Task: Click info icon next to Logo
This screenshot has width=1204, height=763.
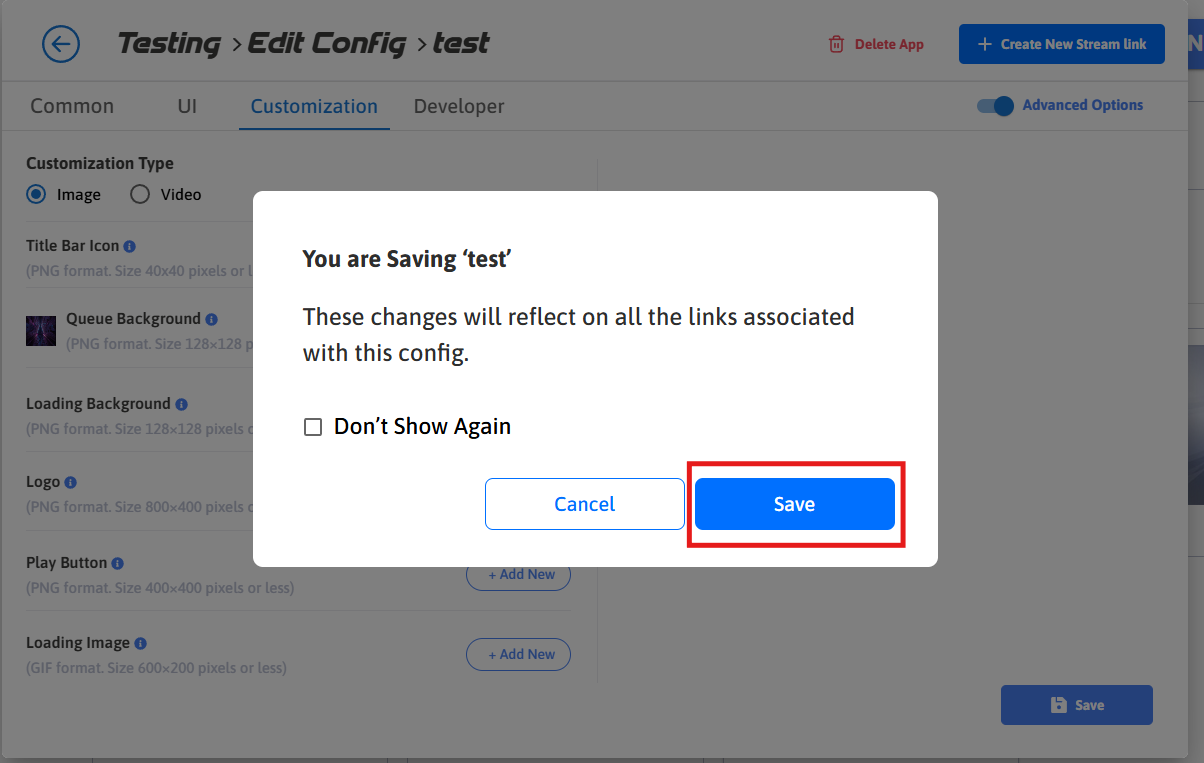Action: [71, 482]
